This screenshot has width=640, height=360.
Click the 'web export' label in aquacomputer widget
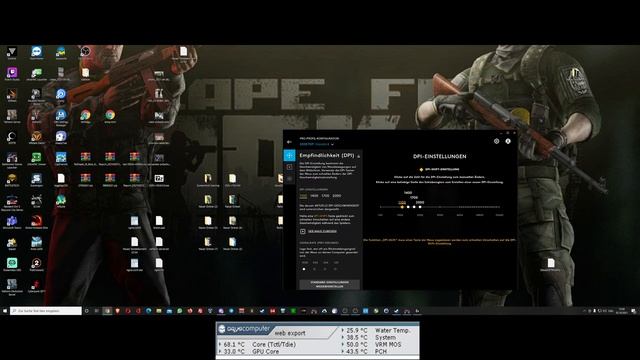[290, 333]
